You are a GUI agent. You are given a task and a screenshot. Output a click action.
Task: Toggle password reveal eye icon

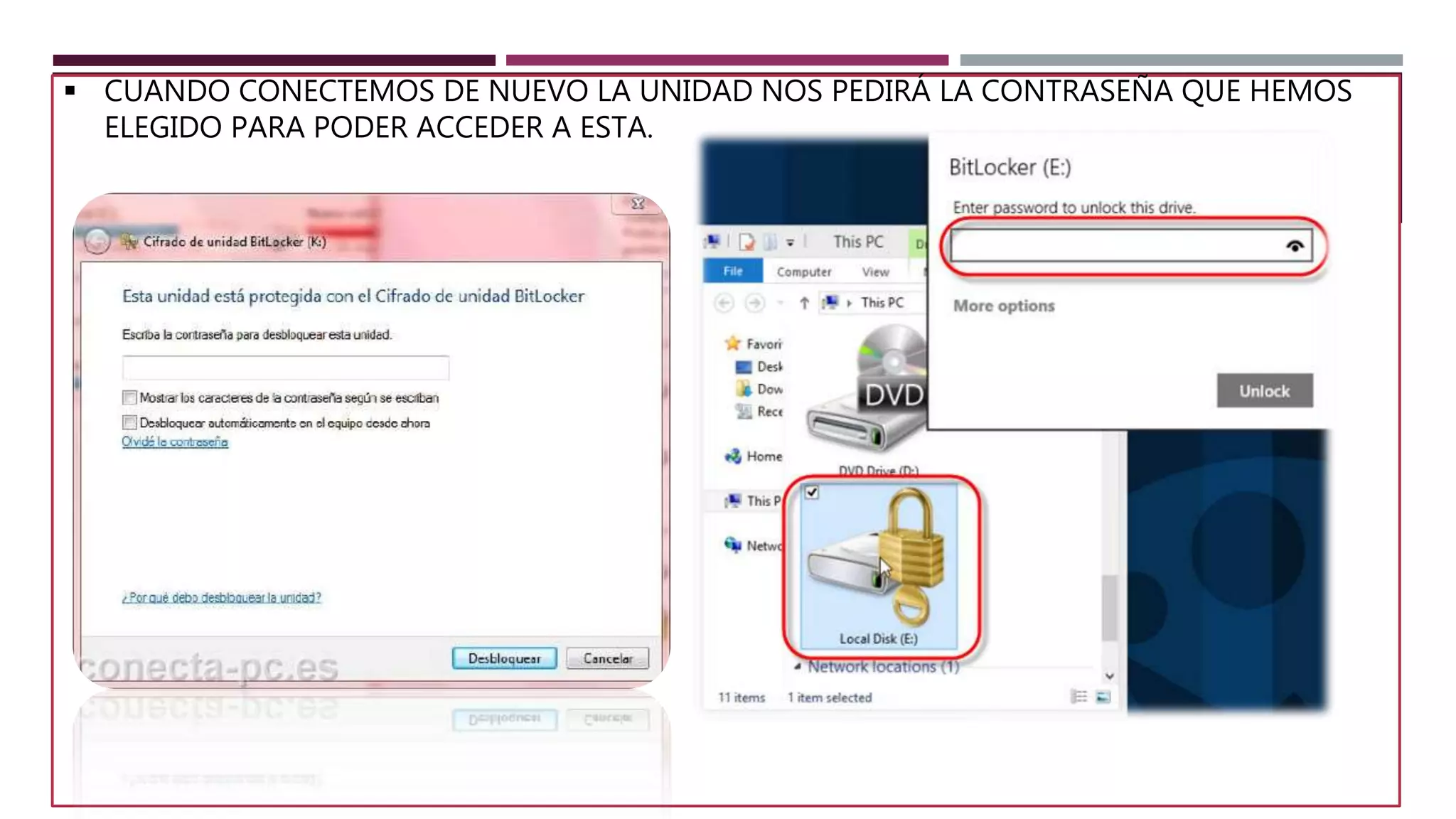1295,246
